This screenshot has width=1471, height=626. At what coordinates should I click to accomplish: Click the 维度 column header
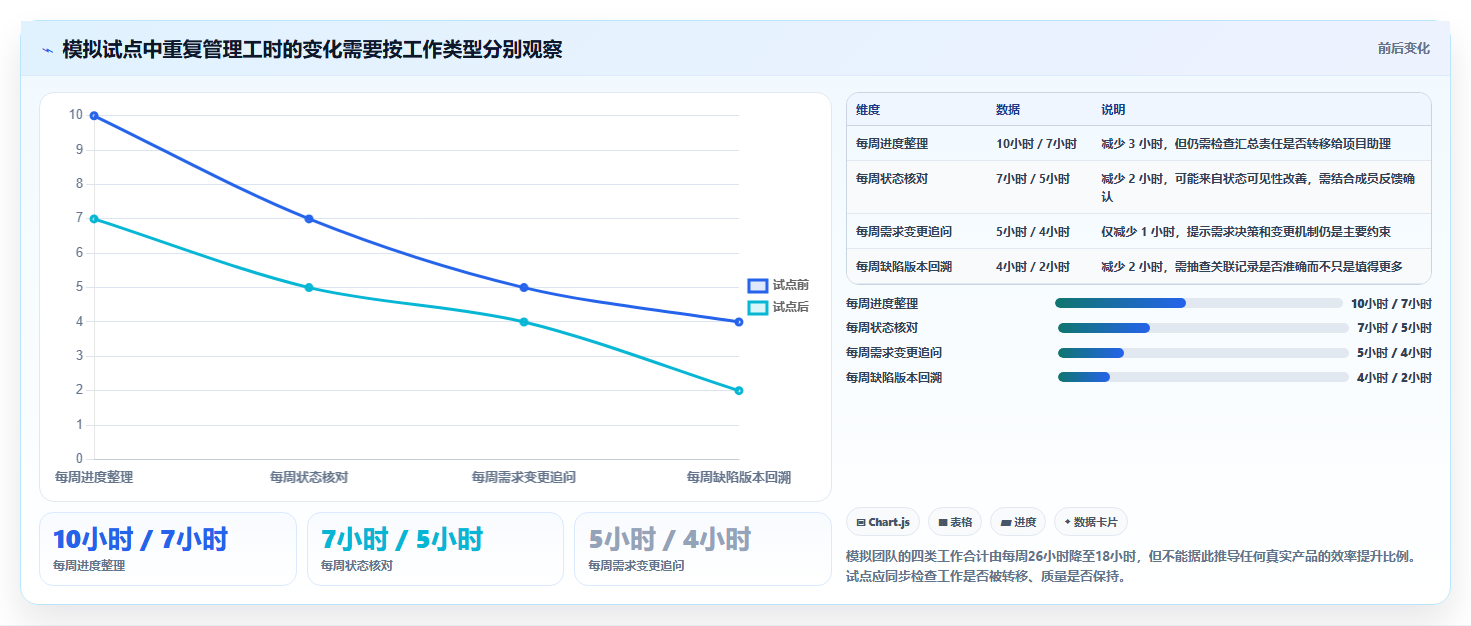(x=868, y=110)
